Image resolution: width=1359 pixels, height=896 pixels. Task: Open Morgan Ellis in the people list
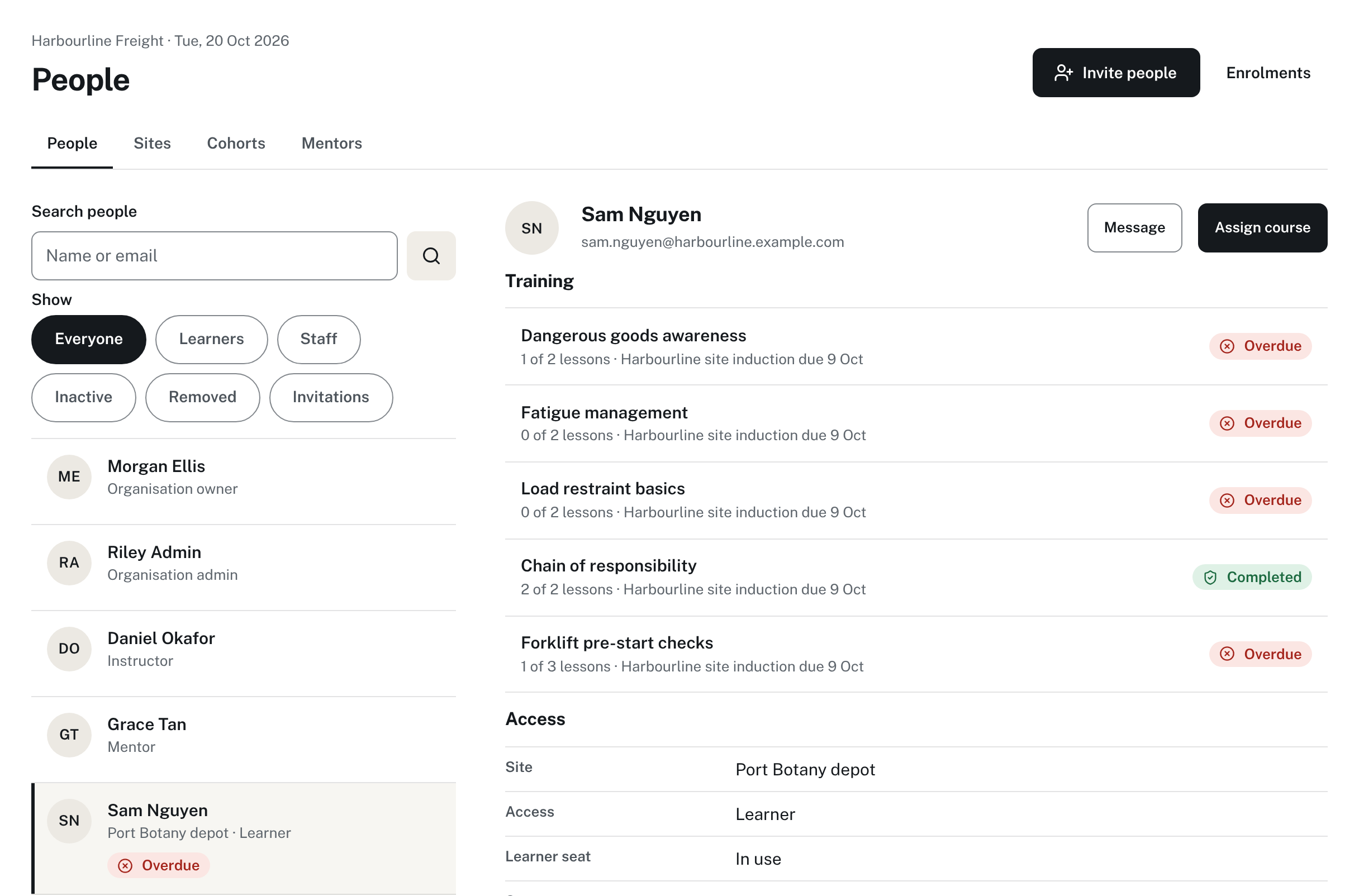pos(244,481)
